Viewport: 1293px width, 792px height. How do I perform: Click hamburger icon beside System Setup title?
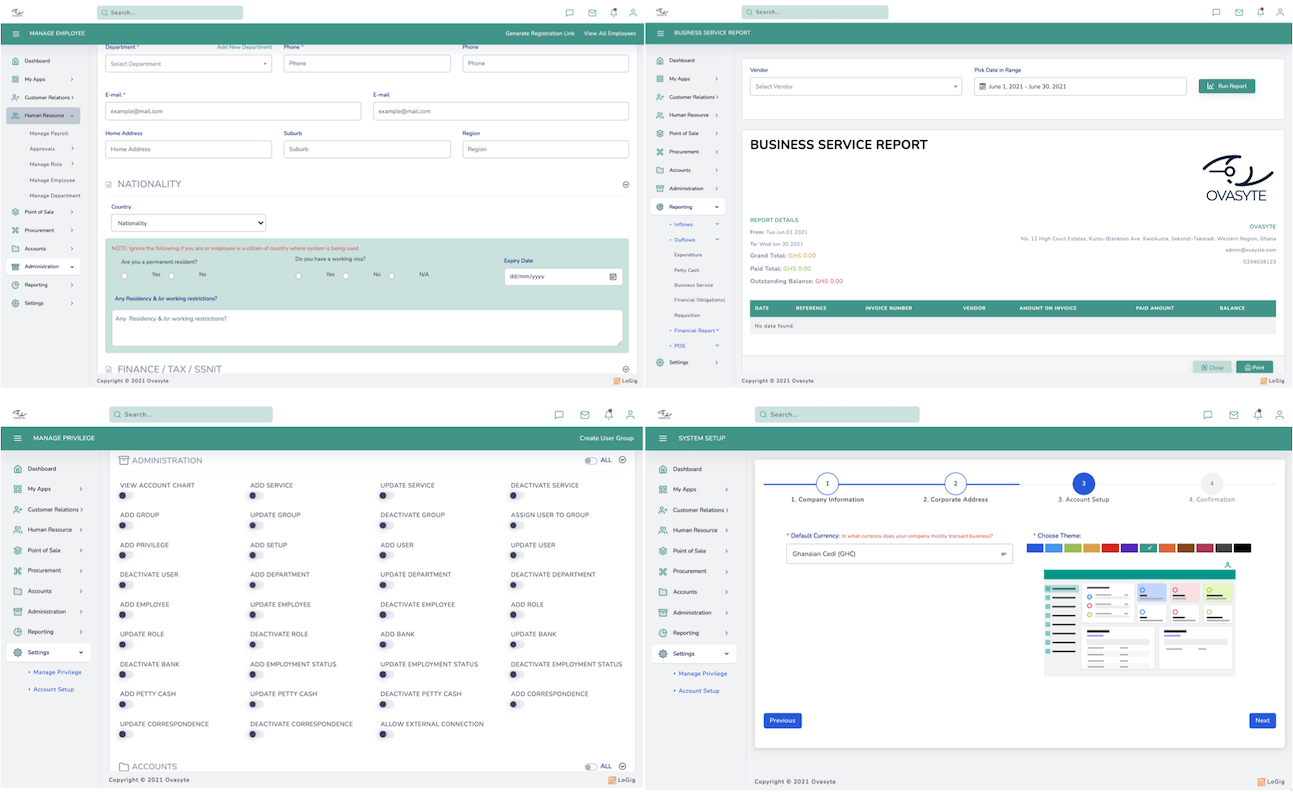pyautogui.click(x=662, y=438)
